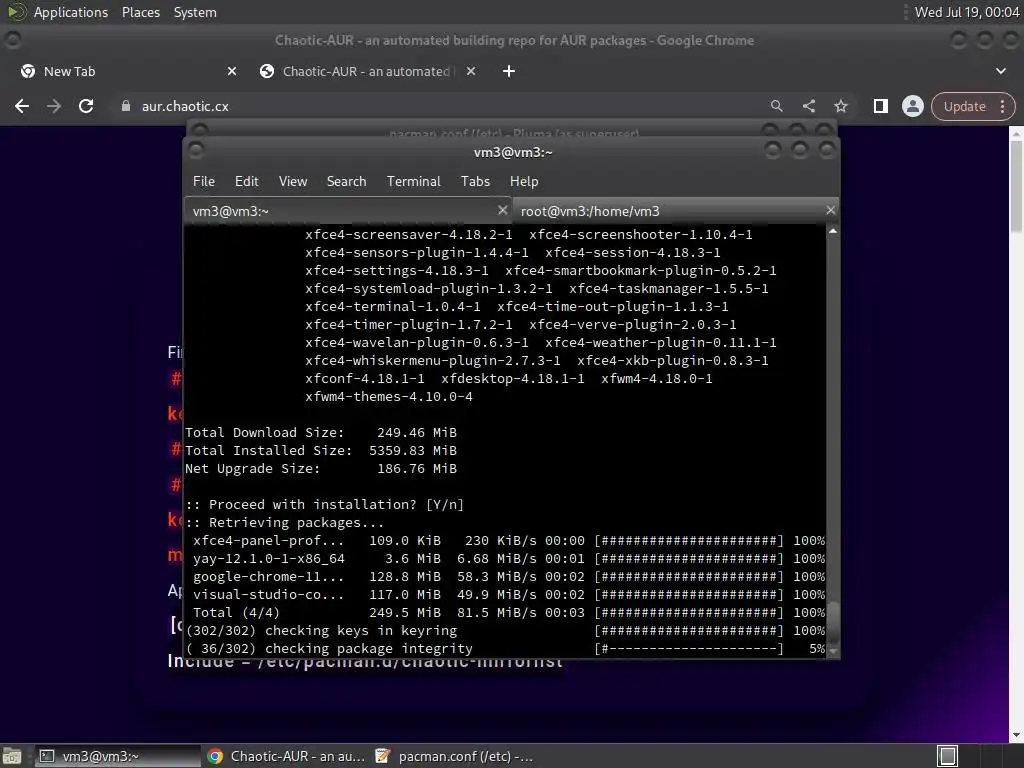The width and height of the screenshot is (1024, 768).
Task: Click 'Net Upgrade Size' line
Action: tap(321, 468)
